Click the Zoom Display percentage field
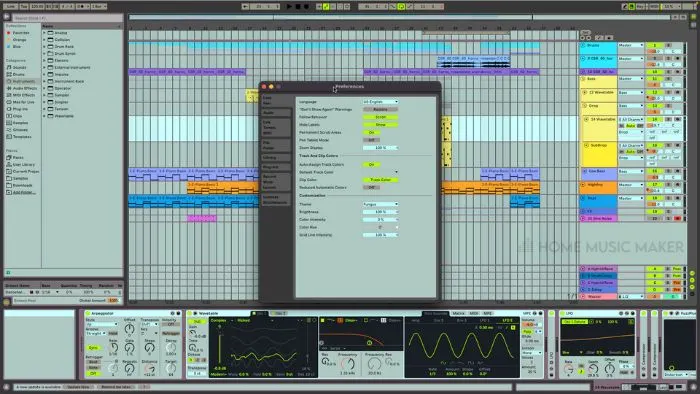This screenshot has height=394, width=700. click(x=380, y=148)
